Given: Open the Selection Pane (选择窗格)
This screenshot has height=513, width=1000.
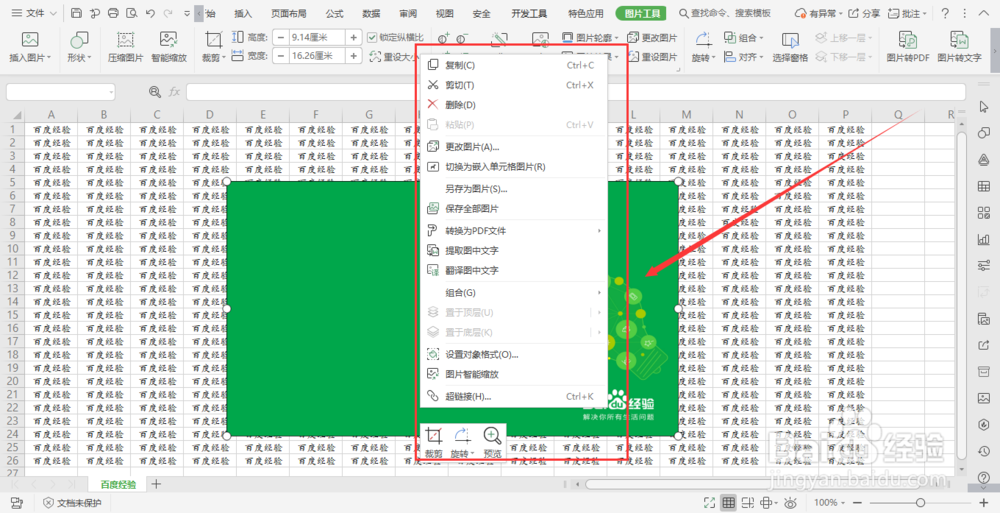Looking at the screenshot, I should pos(790,47).
